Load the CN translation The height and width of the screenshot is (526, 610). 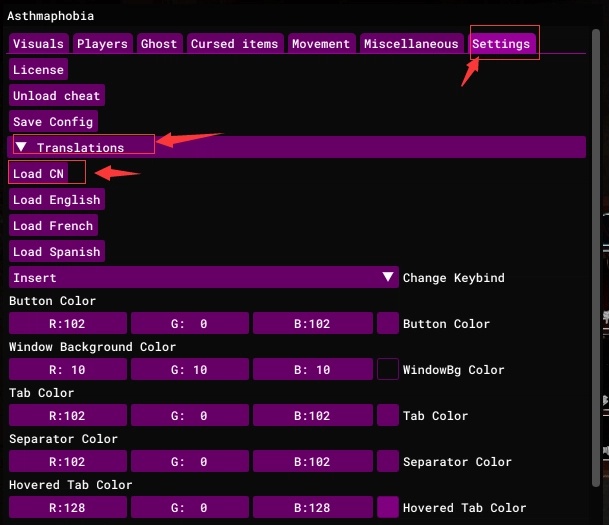pyautogui.click(x=38, y=174)
